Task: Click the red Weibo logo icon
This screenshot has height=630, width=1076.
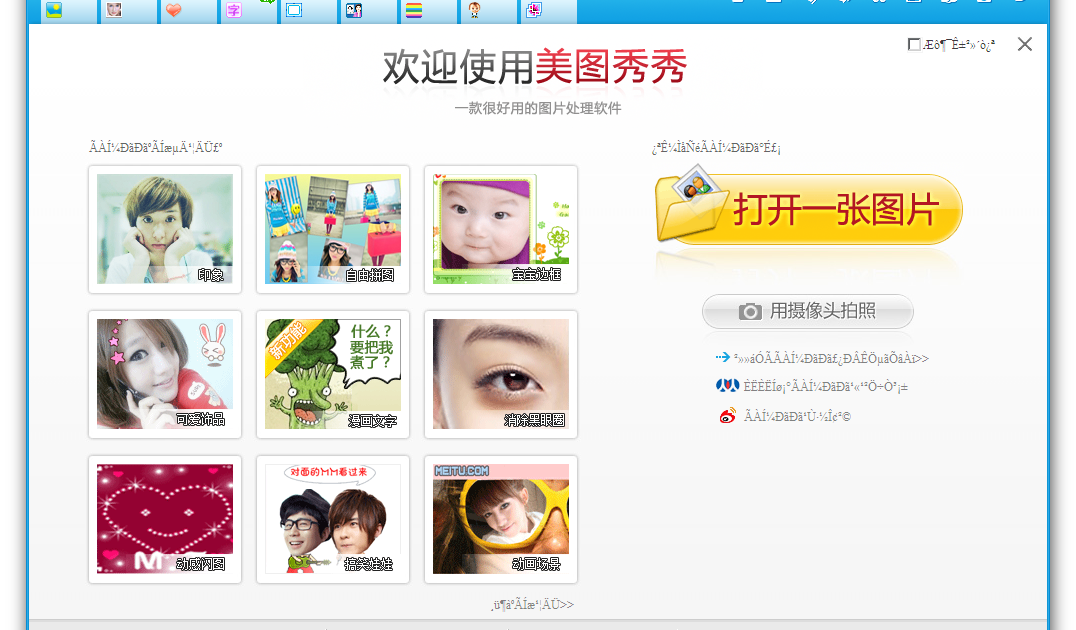Action: pos(727,416)
